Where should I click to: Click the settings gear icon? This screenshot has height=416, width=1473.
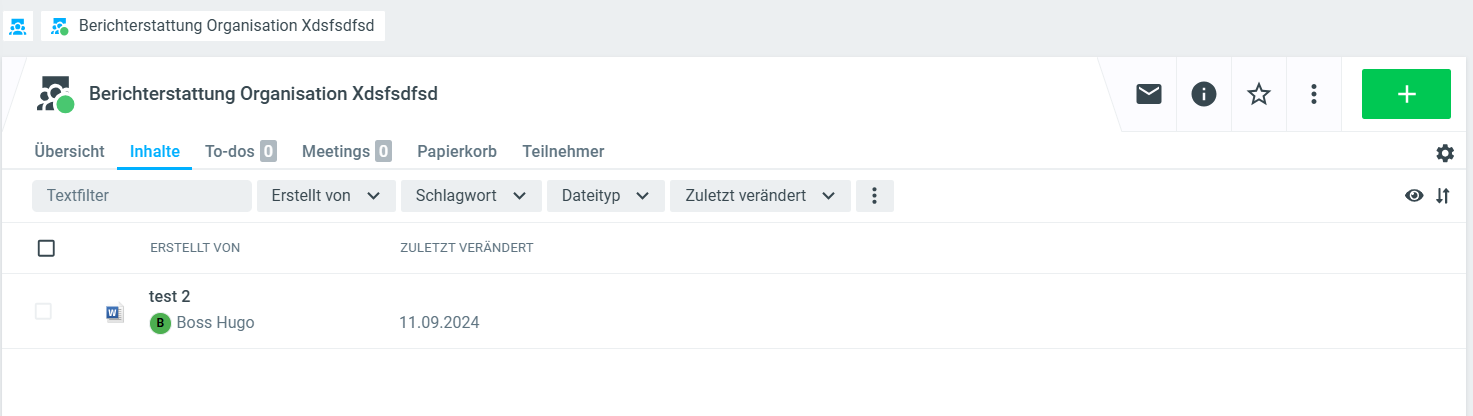pos(1445,153)
